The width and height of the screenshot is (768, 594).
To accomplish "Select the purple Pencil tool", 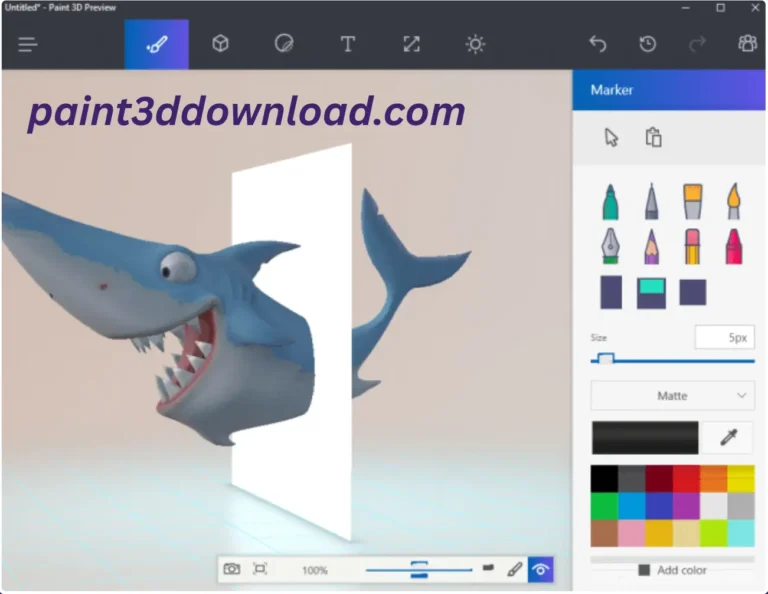I will [x=651, y=246].
